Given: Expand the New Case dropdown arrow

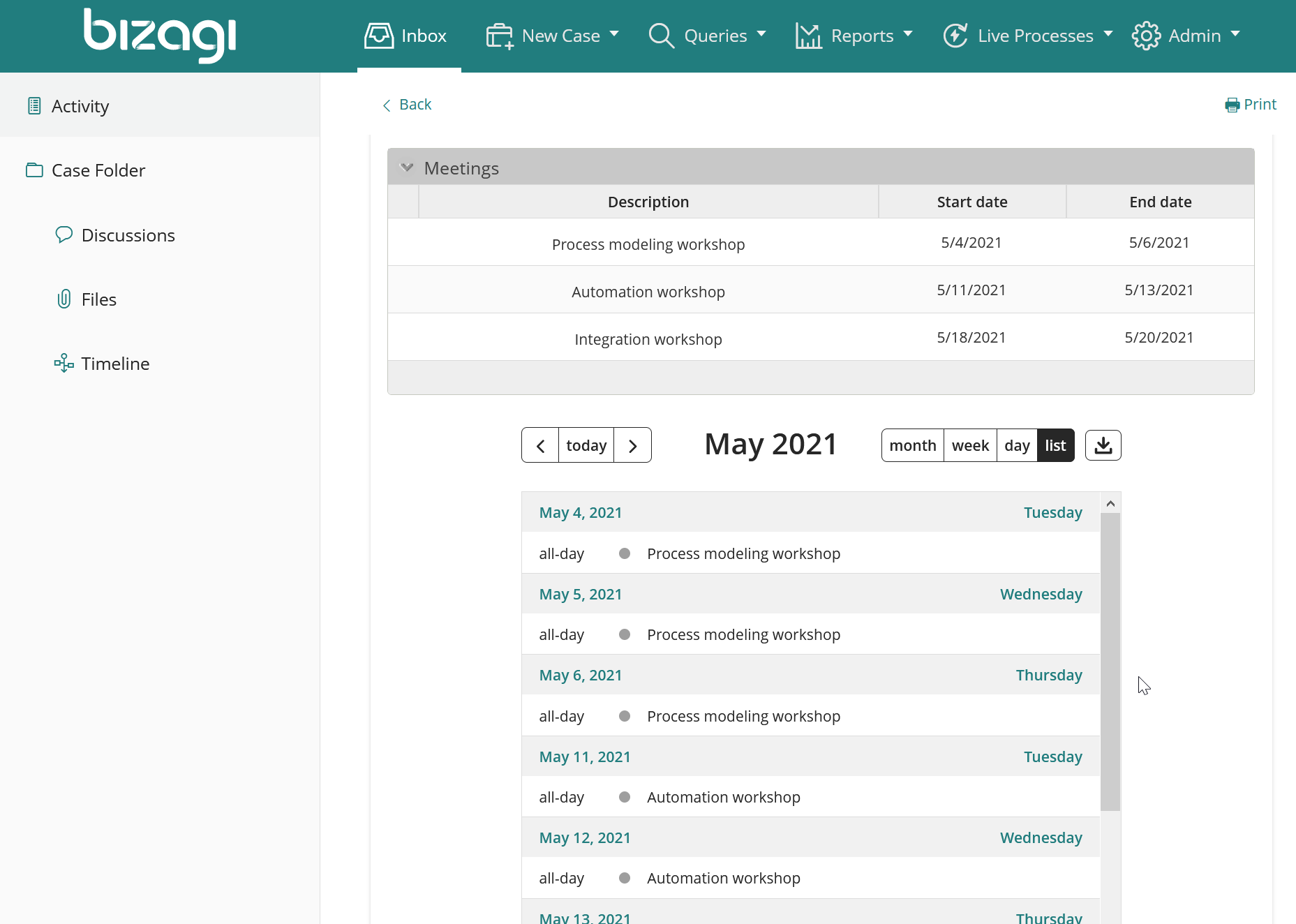Looking at the screenshot, I should point(614,33).
